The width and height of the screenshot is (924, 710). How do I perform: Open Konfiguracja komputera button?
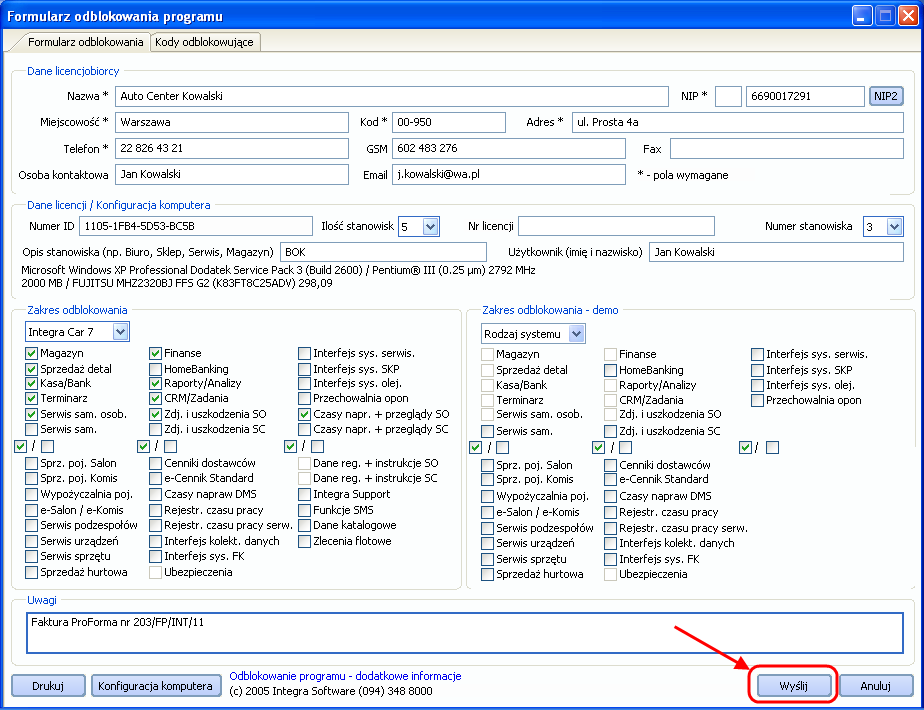[x=156, y=686]
